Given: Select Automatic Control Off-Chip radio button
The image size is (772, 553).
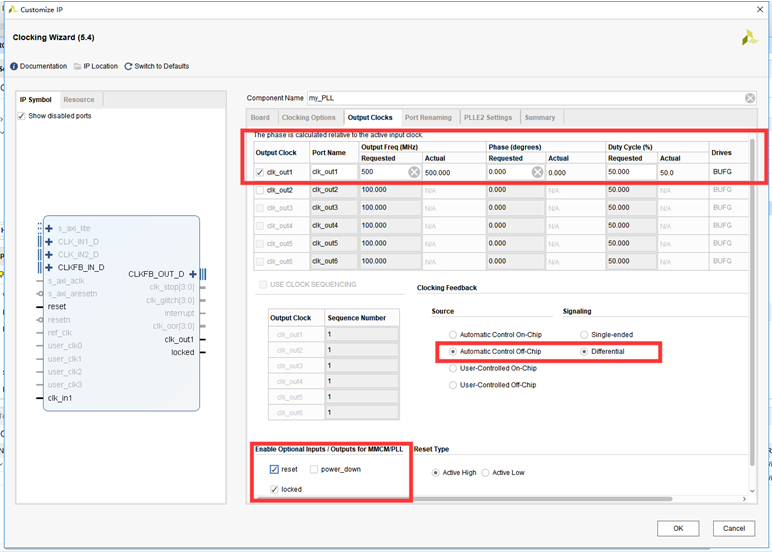Looking at the screenshot, I should (x=452, y=352).
